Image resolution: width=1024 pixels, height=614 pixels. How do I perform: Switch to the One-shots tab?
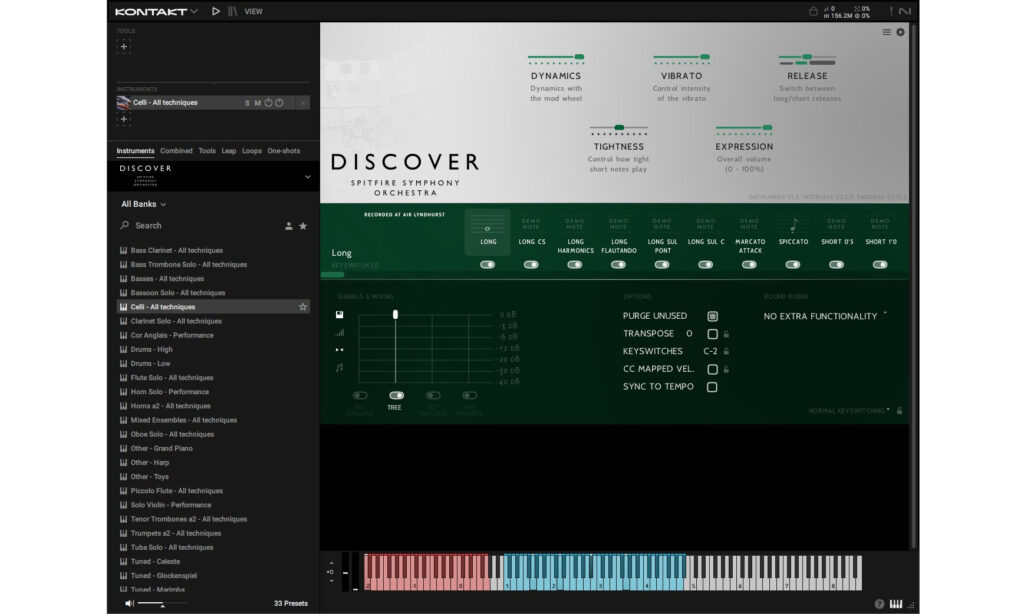point(283,151)
